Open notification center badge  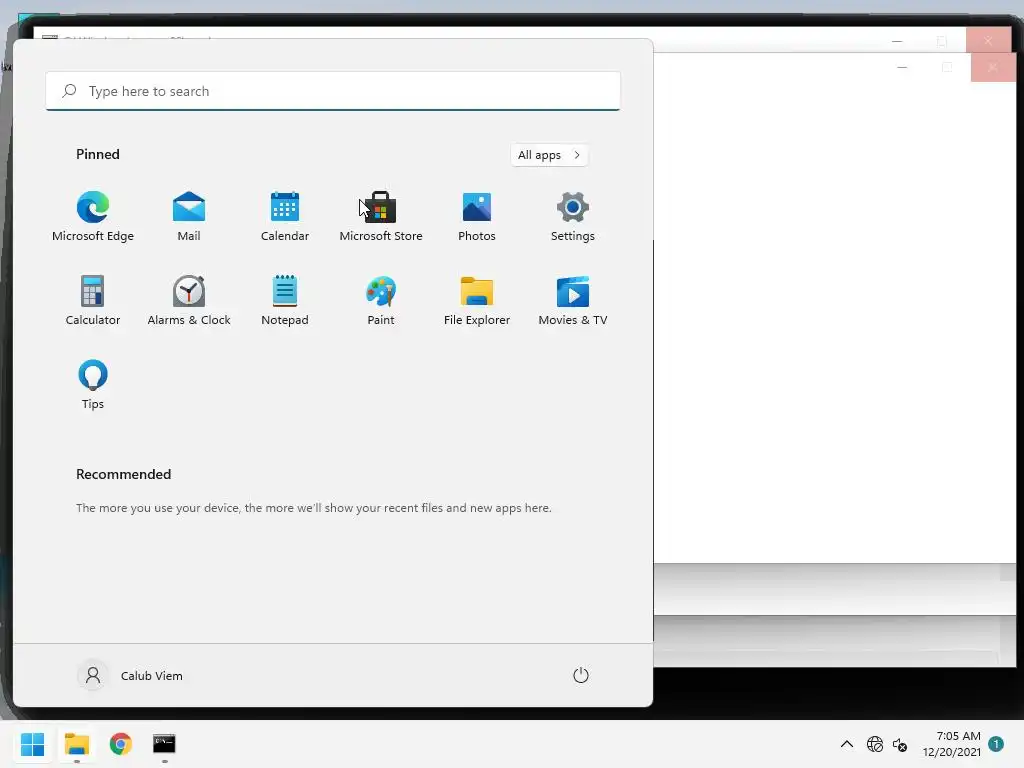(x=996, y=743)
